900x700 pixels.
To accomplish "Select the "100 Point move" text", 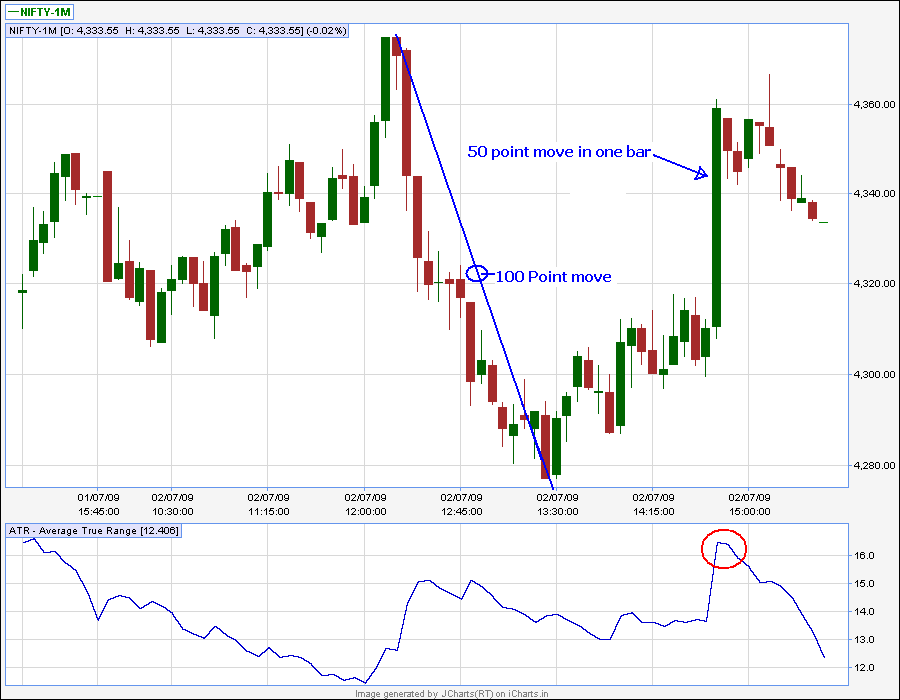I will tap(553, 277).
